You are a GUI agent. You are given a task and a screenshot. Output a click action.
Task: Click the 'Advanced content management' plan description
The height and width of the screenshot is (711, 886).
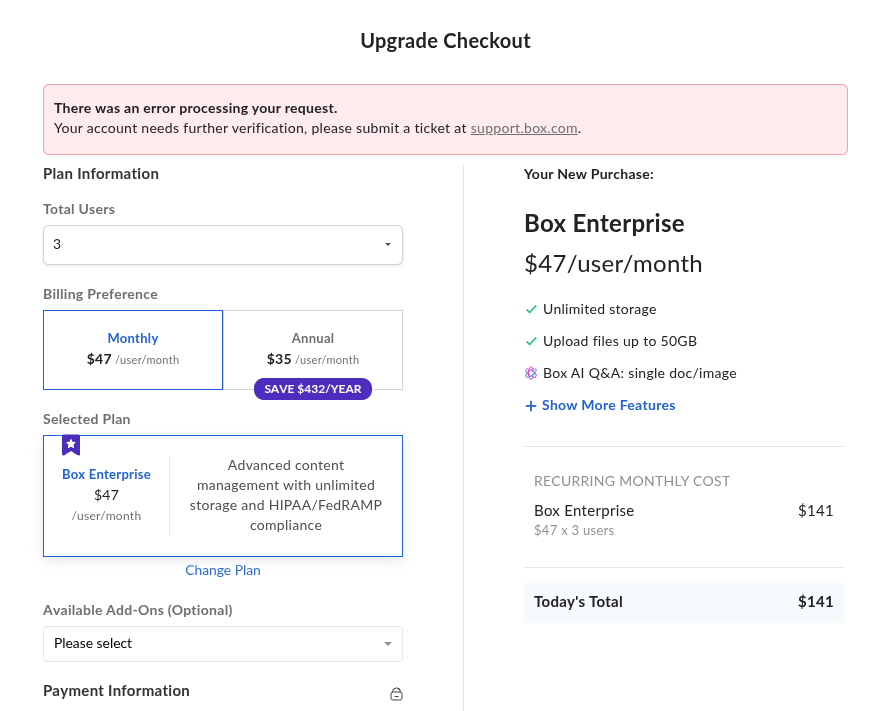click(x=286, y=495)
